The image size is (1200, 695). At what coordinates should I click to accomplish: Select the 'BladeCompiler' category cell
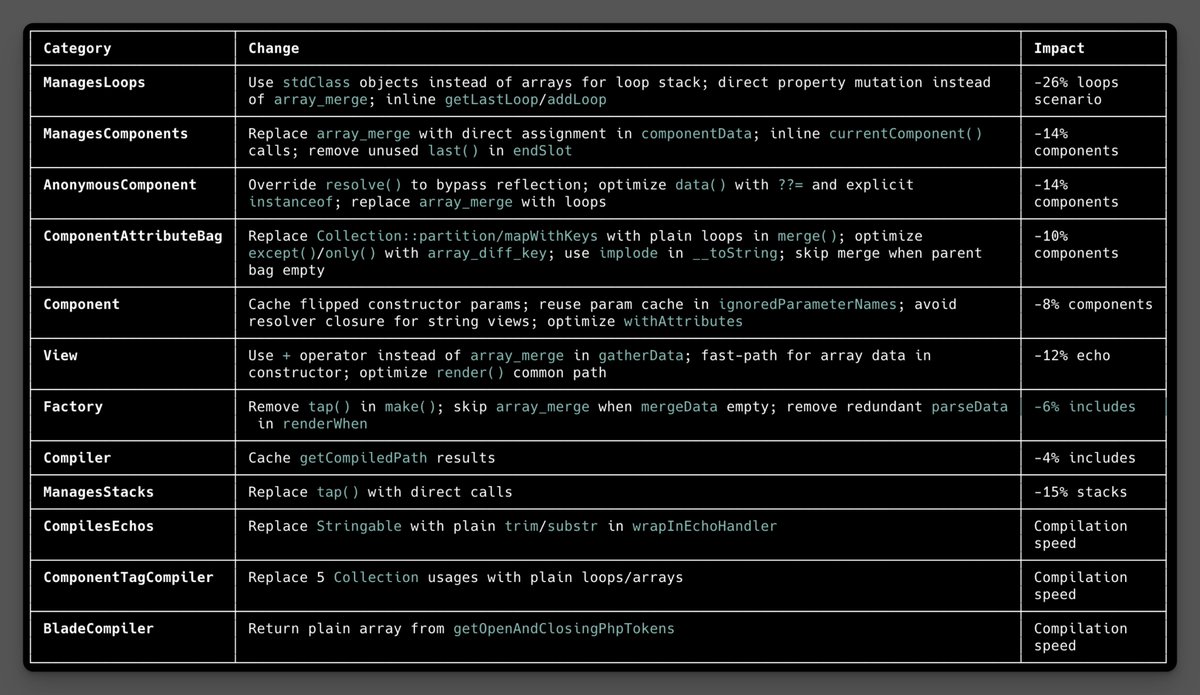tap(98, 629)
